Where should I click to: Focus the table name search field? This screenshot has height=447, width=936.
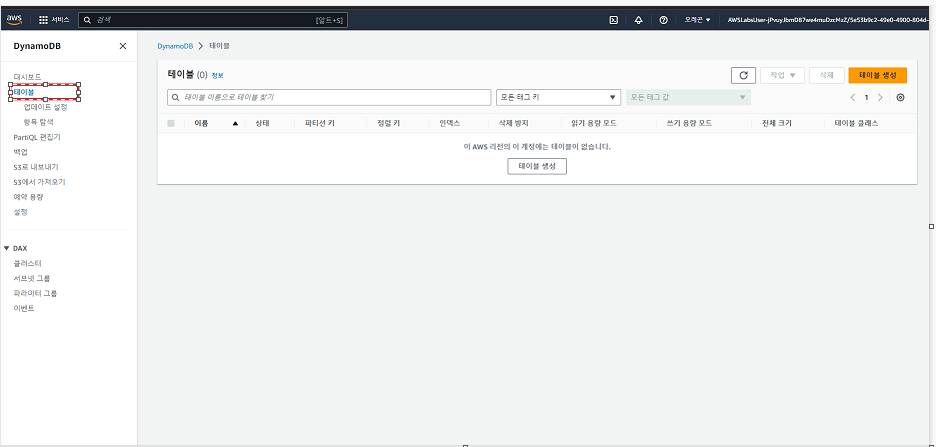pos(329,97)
